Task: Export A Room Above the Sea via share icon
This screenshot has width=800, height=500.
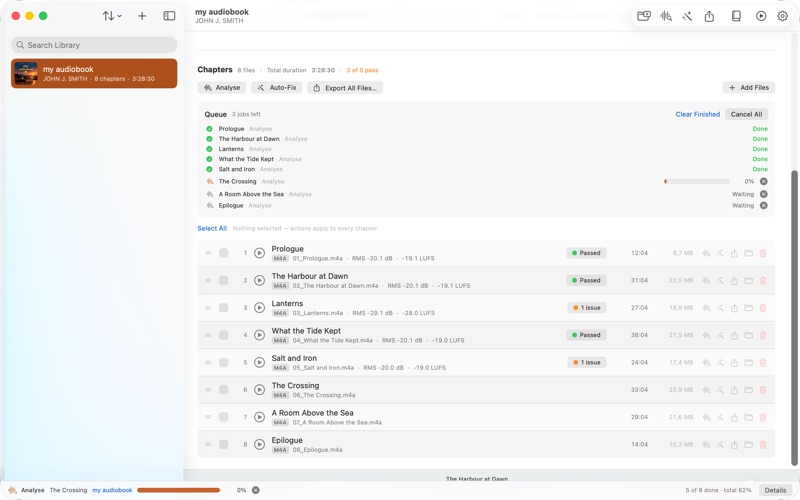Action: [734, 417]
